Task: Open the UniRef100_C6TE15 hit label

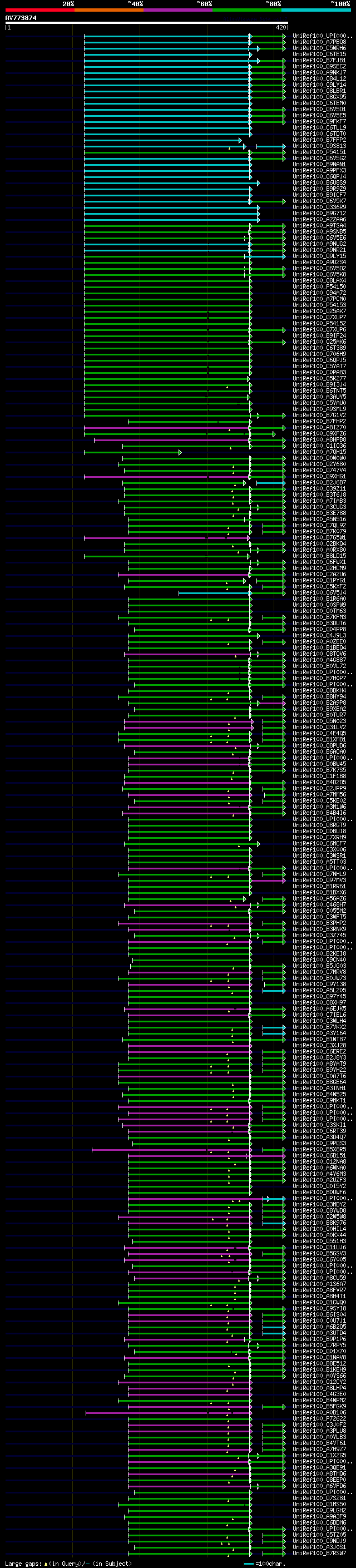Action: click(x=319, y=54)
